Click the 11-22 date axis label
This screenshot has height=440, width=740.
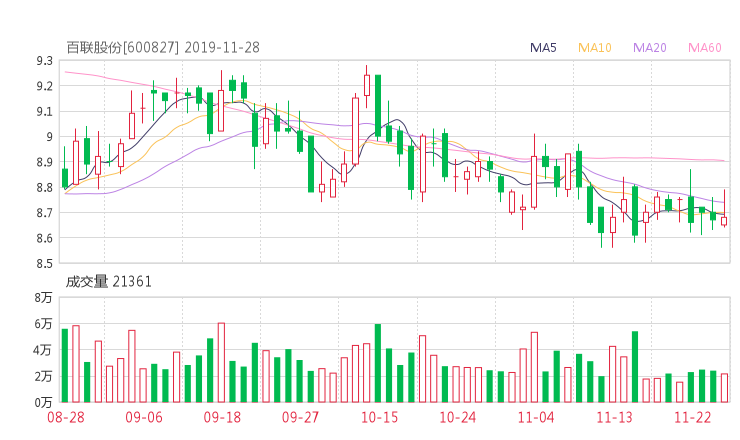692,417
